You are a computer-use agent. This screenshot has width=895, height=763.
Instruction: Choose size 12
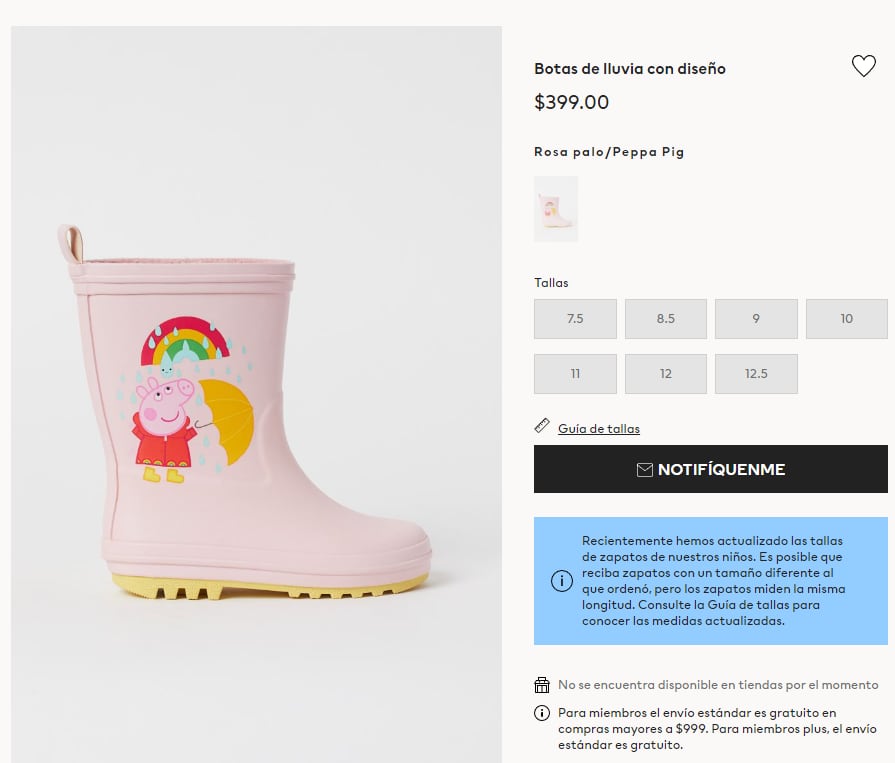point(665,373)
